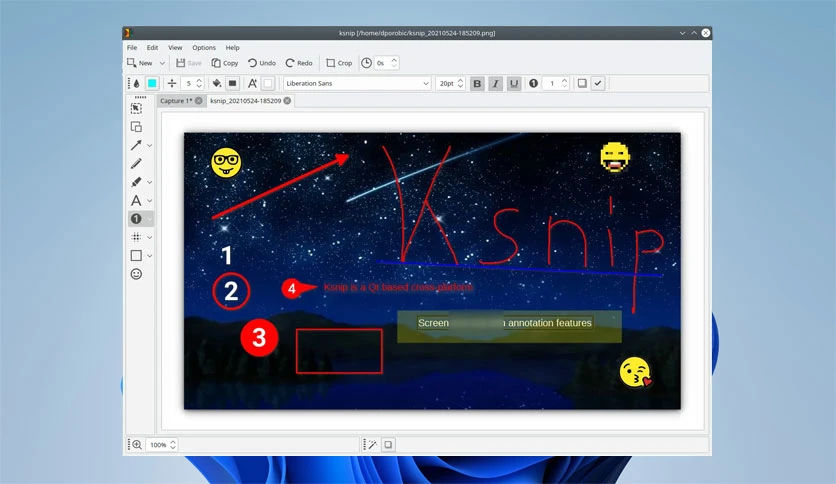Click the Save button
This screenshot has width=836, height=484.
[x=189, y=63]
